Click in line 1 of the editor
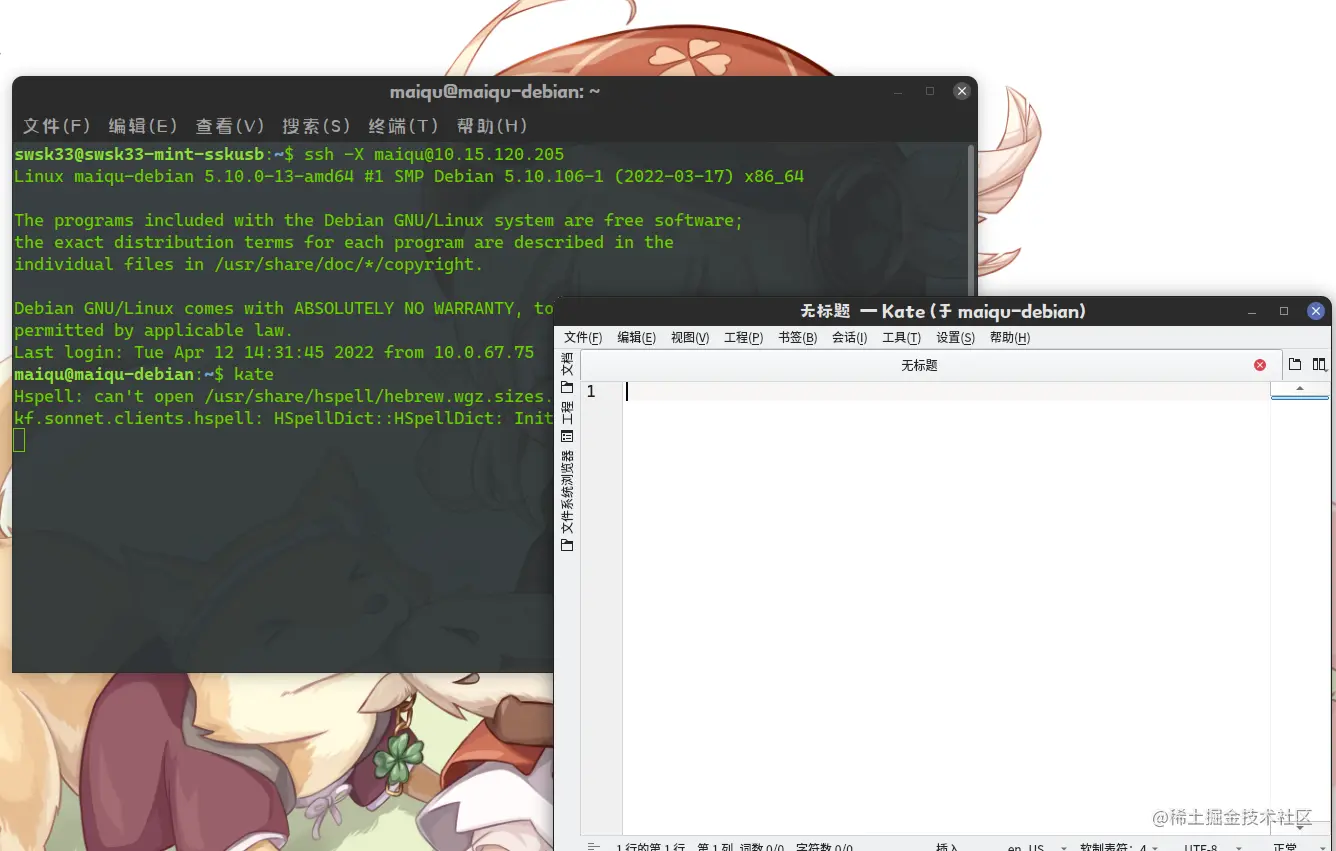Screen dimensions: 1336x851 [x=945, y=391]
